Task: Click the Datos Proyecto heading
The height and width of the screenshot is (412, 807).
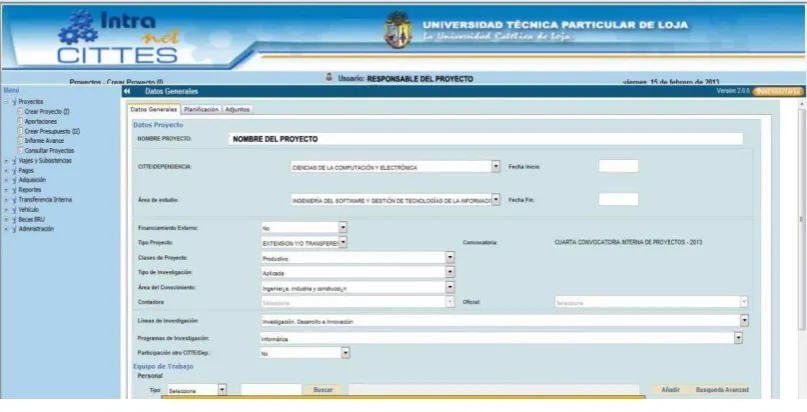Action: 158,125
